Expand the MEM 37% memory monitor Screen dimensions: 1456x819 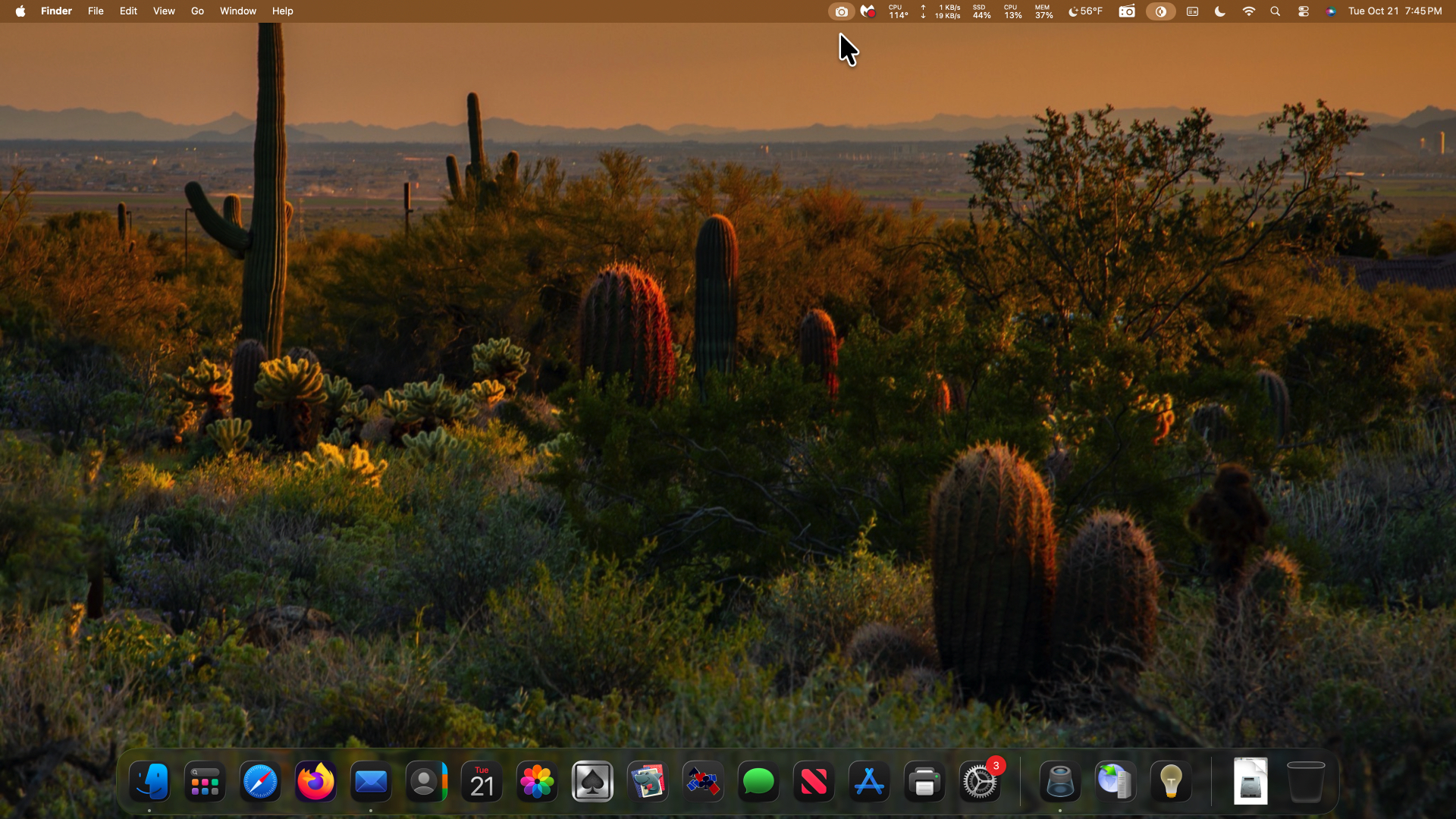pyautogui.click(x=1043, y=11)
